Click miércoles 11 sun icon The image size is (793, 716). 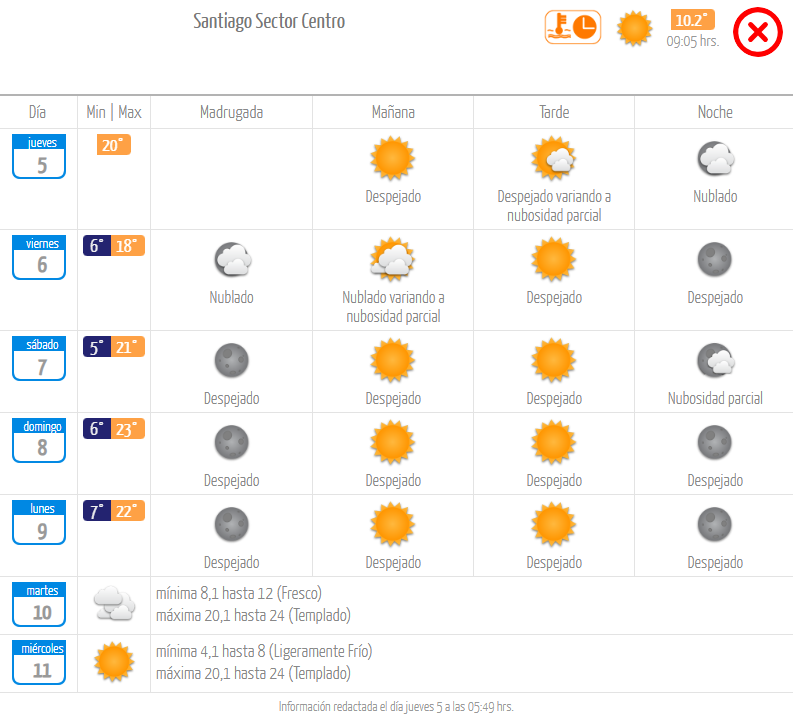114,662
